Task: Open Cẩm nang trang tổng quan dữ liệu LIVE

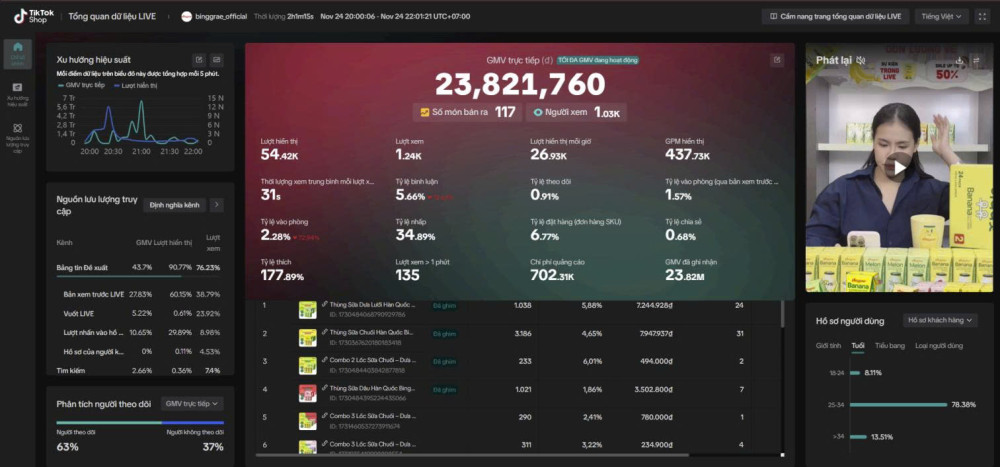Action: pos(831,16)
